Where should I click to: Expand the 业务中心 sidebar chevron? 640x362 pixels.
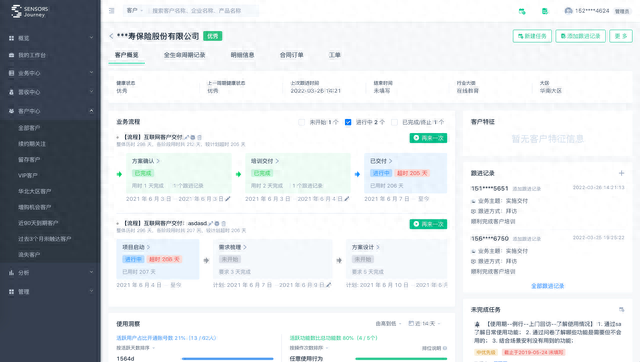pyautogui.click(x=91, y=73)
